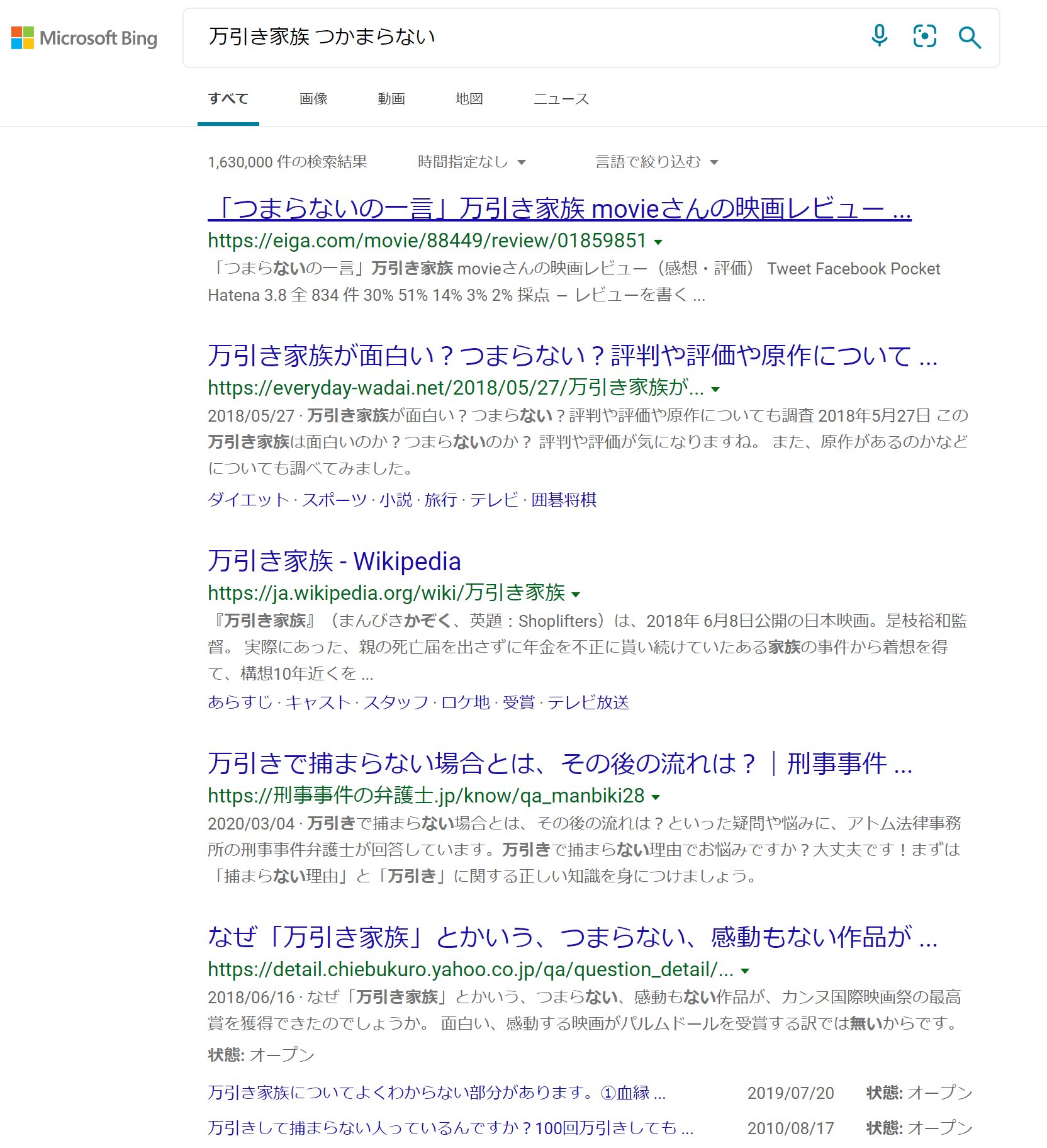The height and width of the screenshot is (1148, 1047).
Task: Open the 囲碁将棋 sitelink
Action: coord(564,500)
